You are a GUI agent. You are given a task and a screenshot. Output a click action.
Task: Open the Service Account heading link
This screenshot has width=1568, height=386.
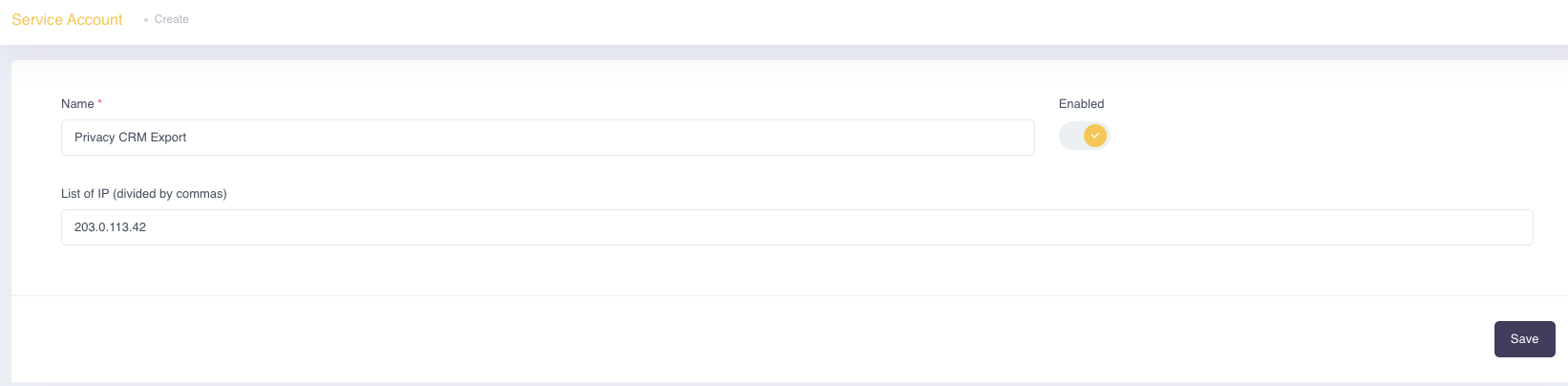(x=67, y=19)
